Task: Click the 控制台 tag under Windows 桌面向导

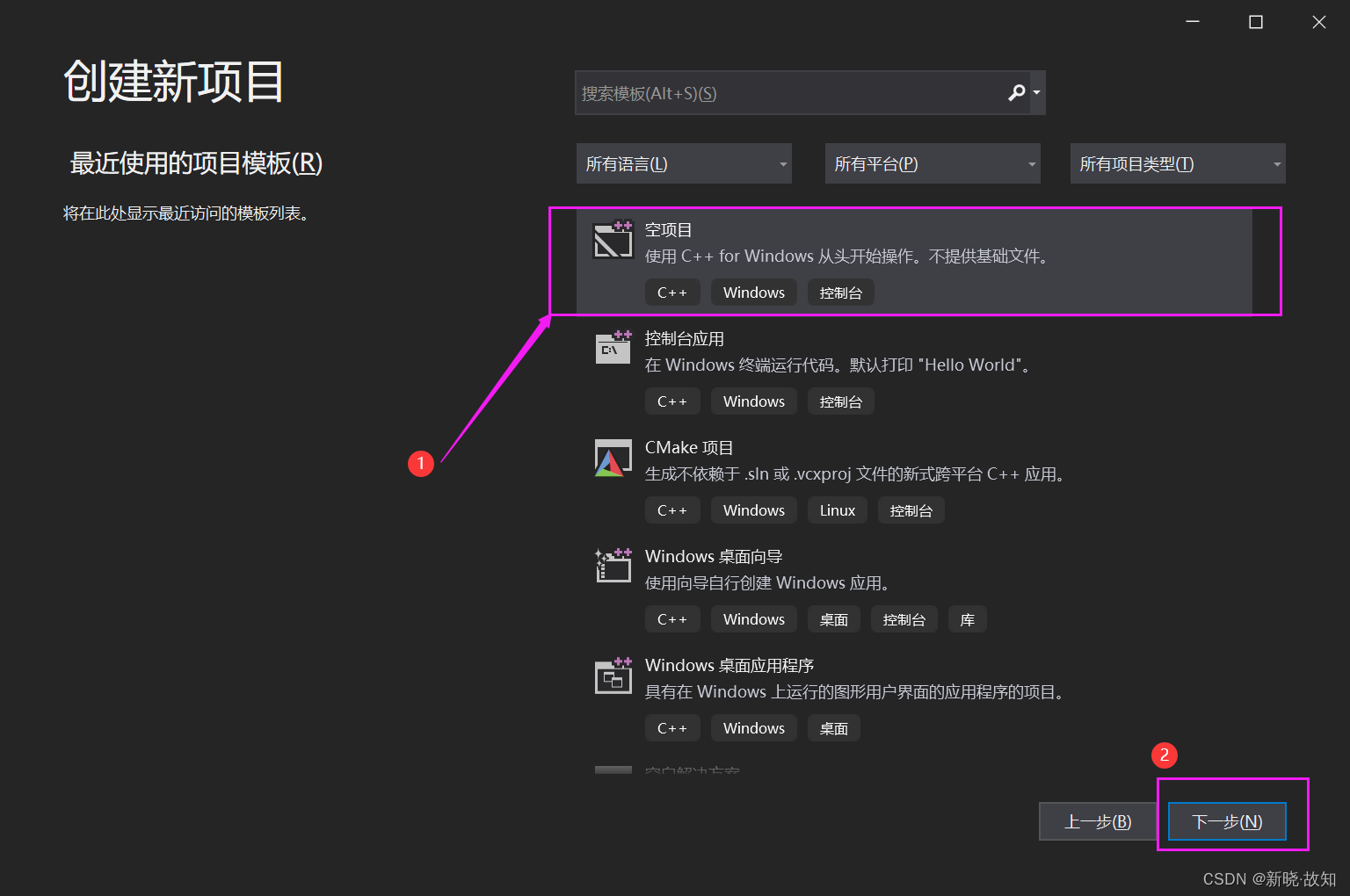Action: [x=904, y=619]
